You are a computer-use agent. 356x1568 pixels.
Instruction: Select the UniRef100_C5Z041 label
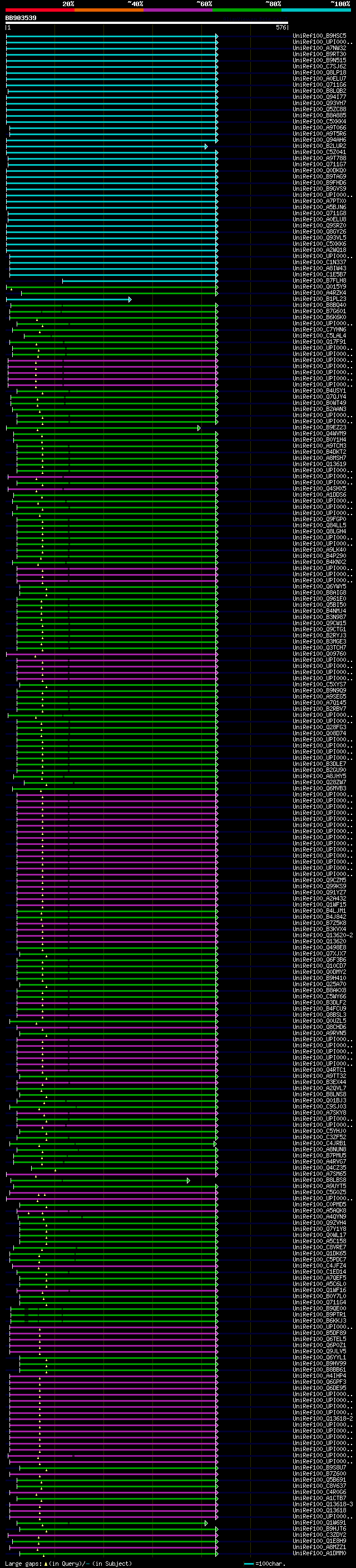click(319, 152)
